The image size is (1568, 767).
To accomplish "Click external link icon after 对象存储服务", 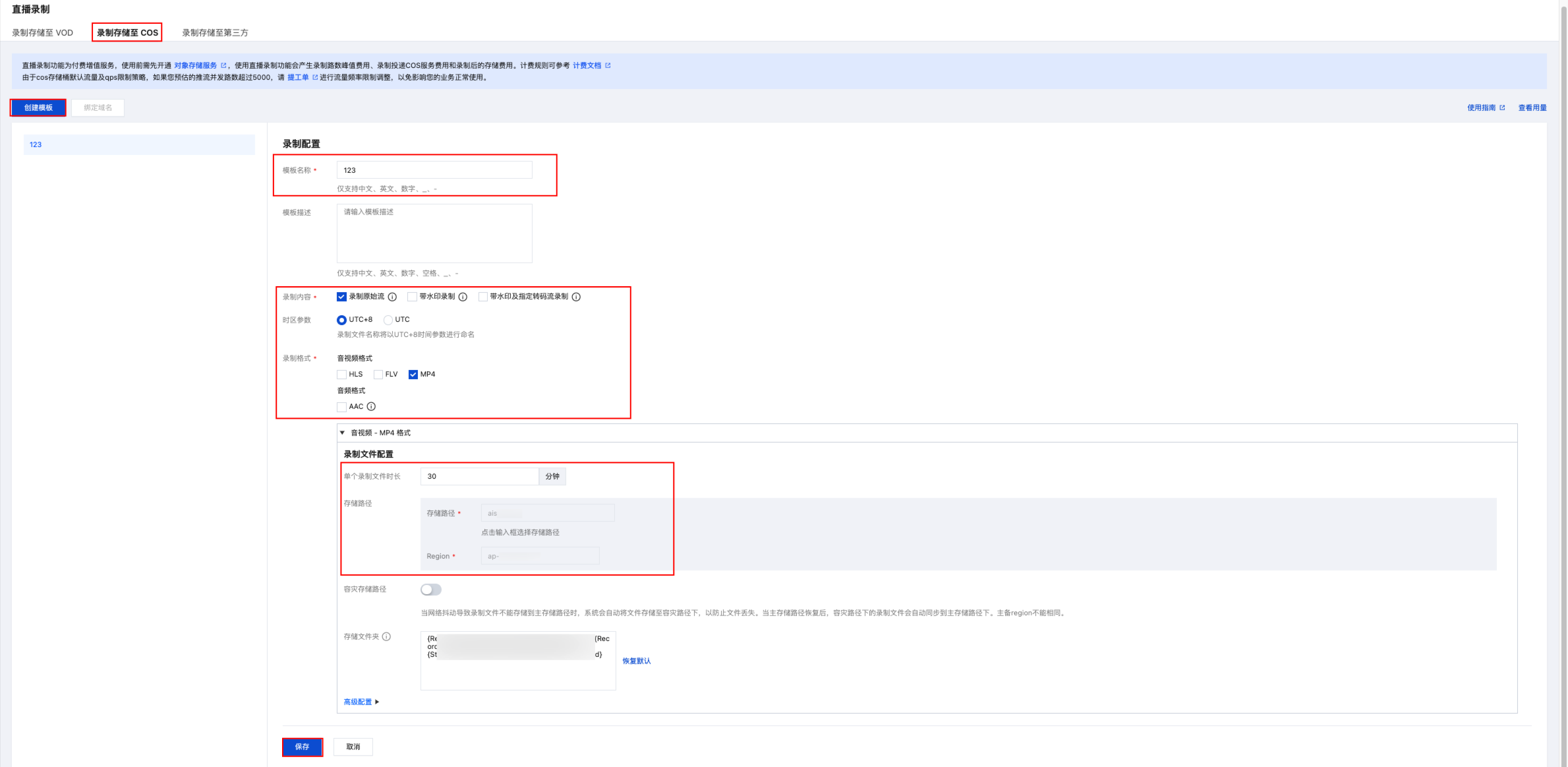I will coord(223,65).
